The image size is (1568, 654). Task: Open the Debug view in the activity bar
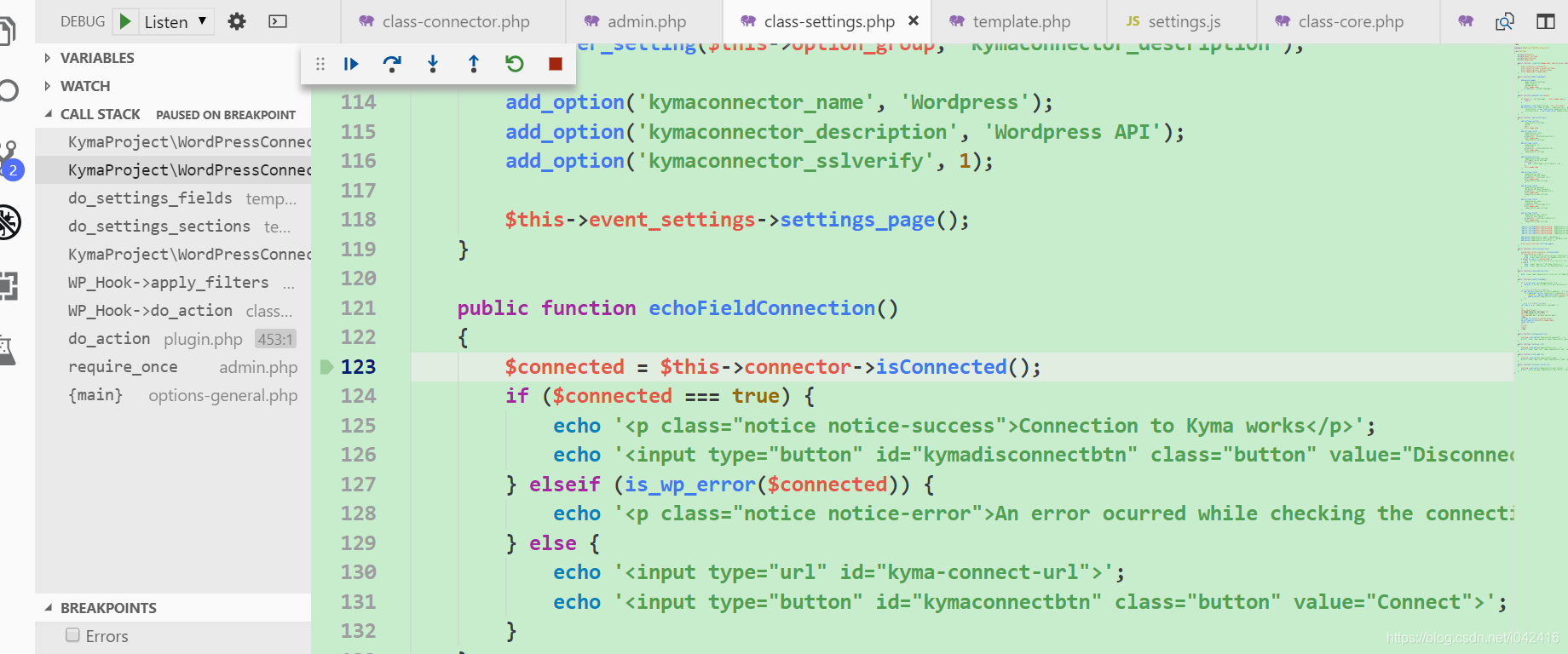[x=9, y=222]
